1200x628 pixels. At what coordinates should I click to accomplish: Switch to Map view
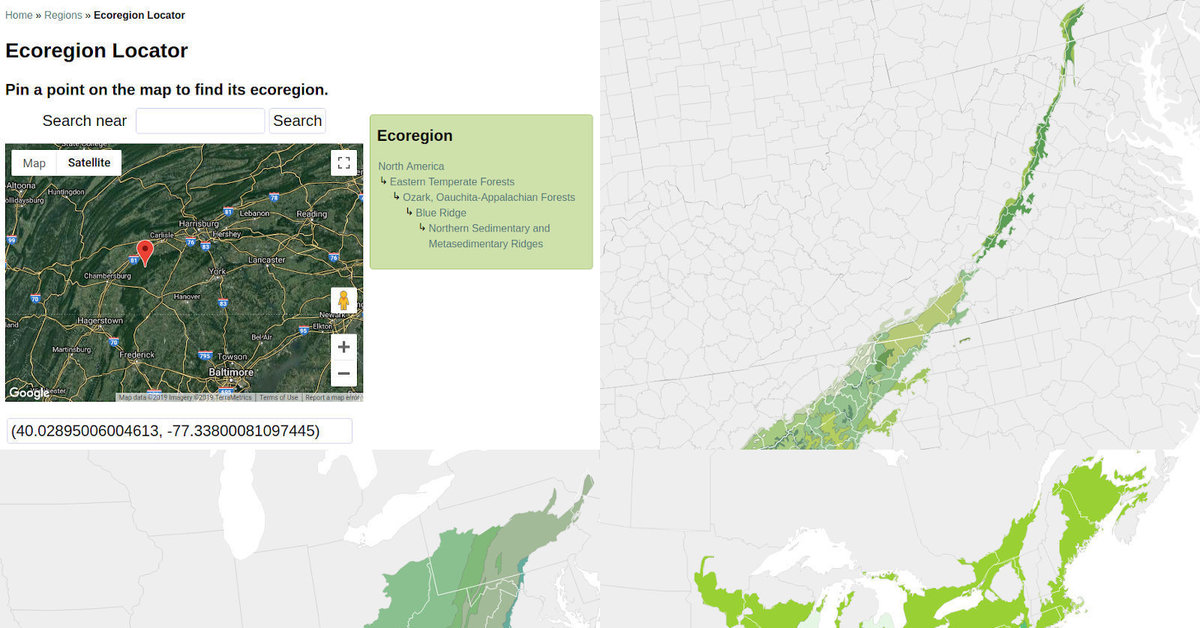pyautogui.click(x=33, y=162)
